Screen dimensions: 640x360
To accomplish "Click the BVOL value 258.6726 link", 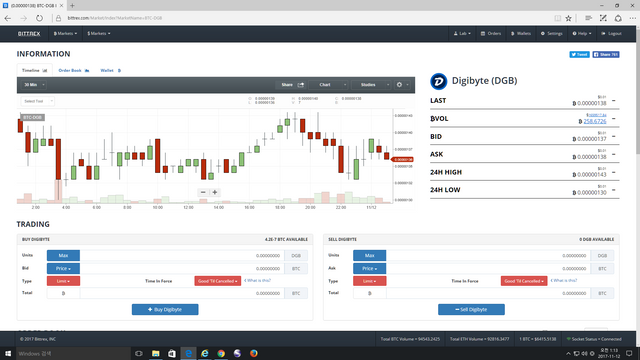I will 595,121.
